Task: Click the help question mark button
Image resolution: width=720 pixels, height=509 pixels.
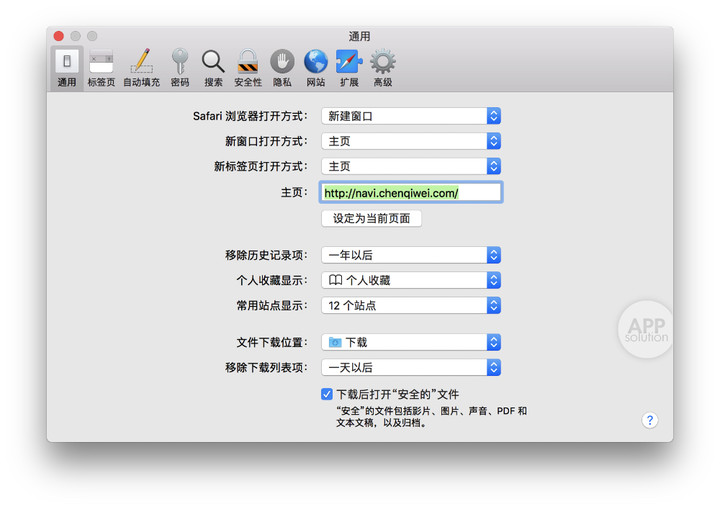Action: (x=650, y=420)
